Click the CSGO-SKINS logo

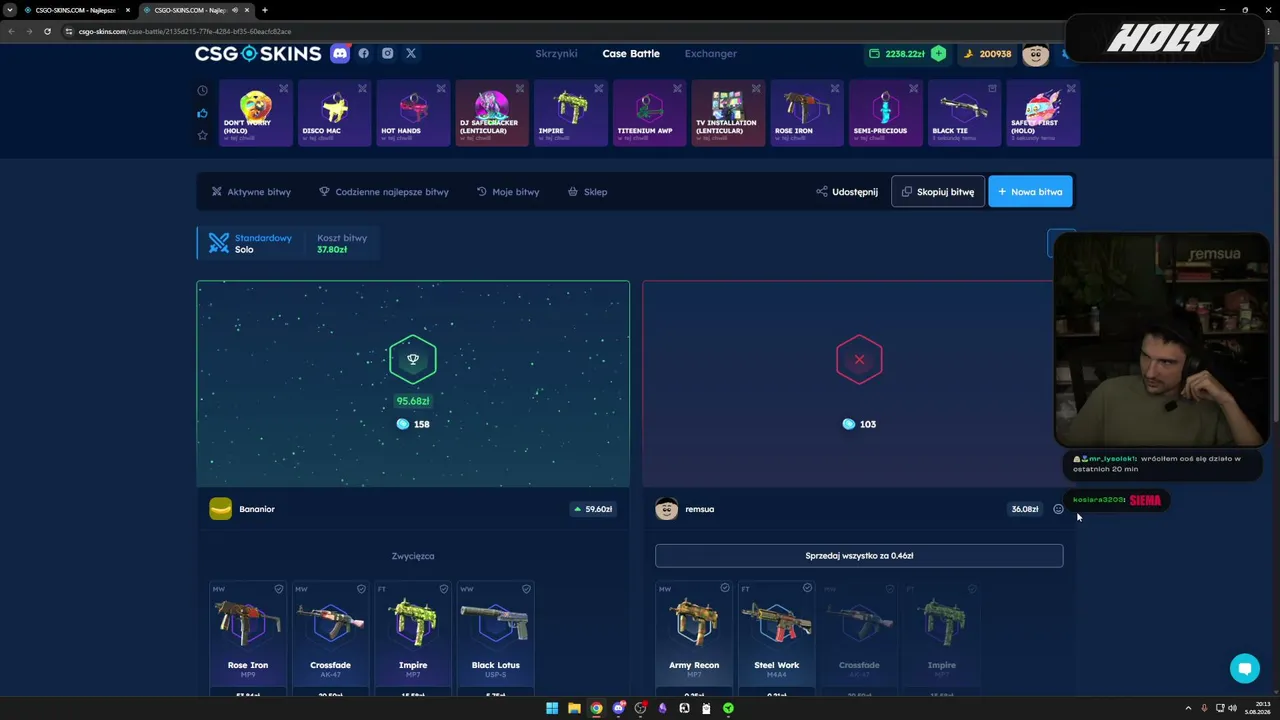click(258, 53)
